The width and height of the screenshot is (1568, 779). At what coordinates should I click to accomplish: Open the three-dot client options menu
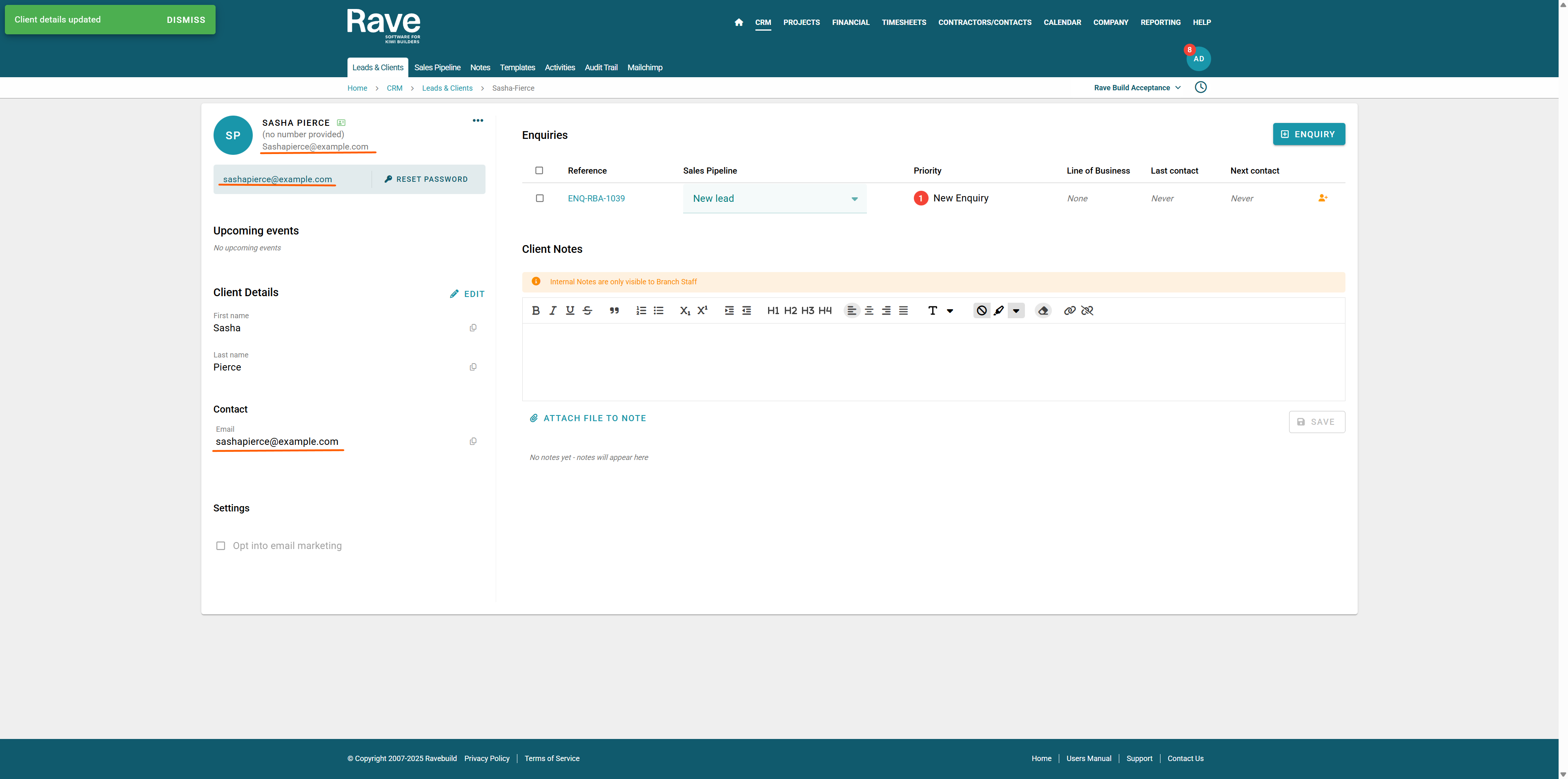click(478, 121)
